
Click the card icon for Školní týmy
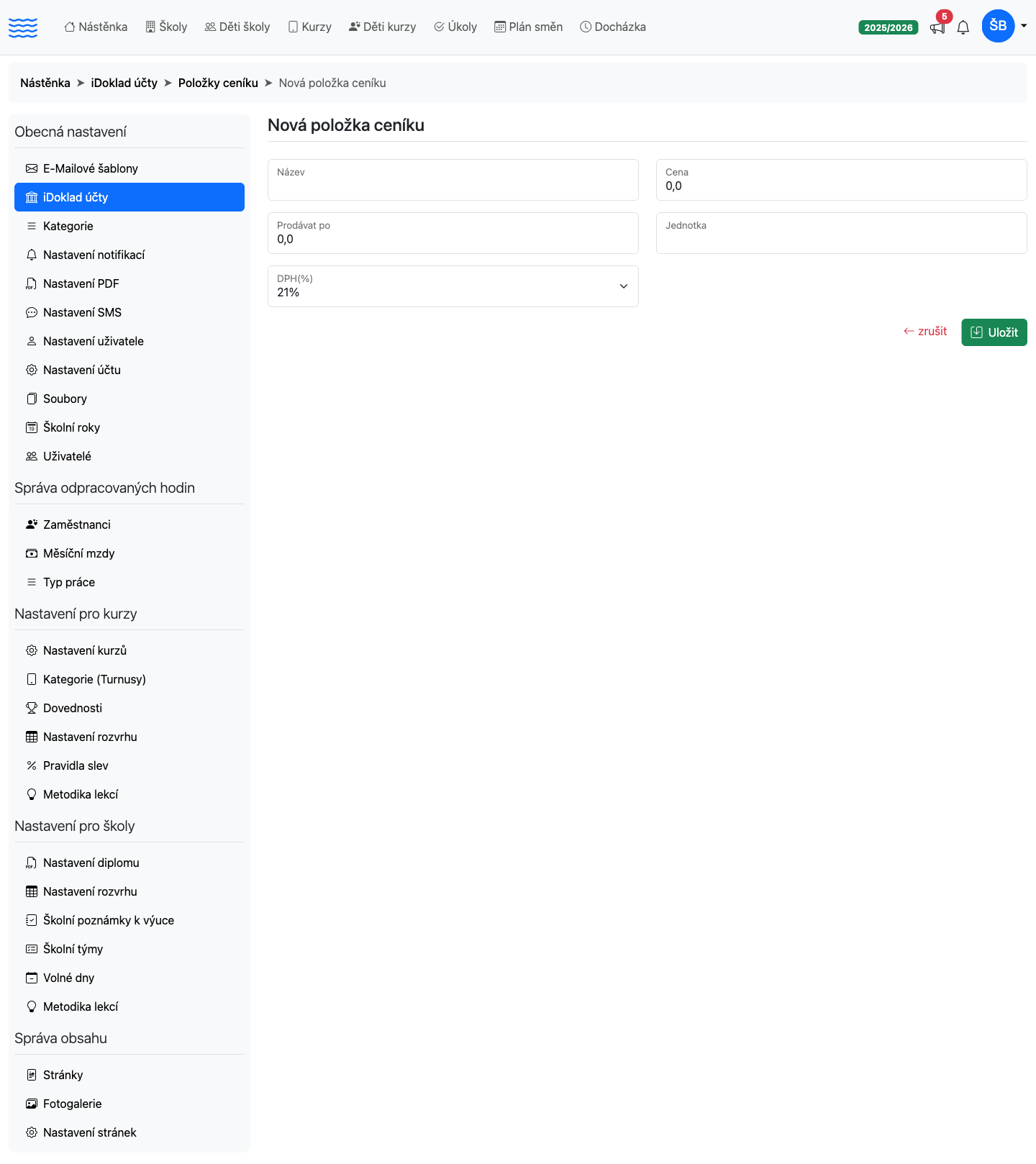[32, 949]
